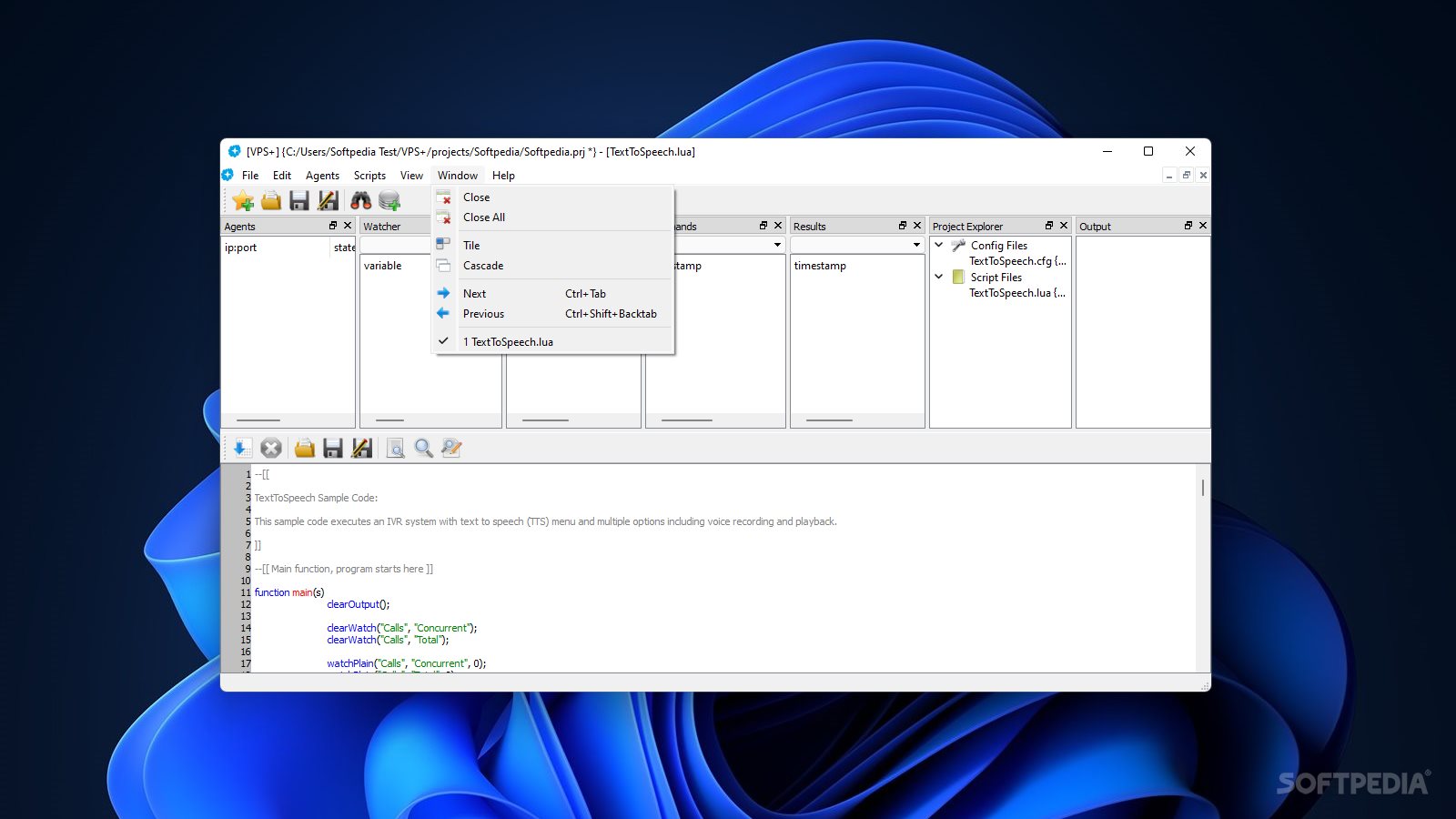Open the Help menu
The width and height of the screenshot is (1456, 819).
[x=503, y=176]
